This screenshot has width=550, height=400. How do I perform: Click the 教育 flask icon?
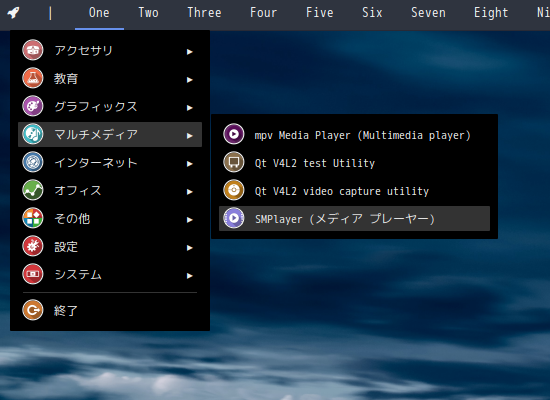click(x=33, y=78)
